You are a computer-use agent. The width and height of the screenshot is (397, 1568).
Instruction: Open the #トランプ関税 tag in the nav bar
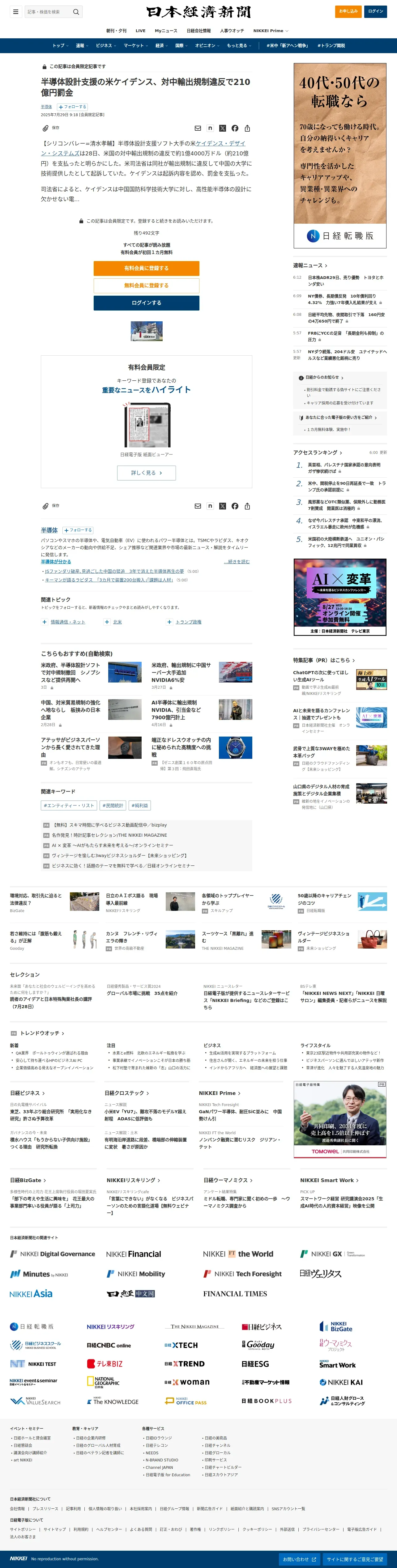click(x=331, y=46)
